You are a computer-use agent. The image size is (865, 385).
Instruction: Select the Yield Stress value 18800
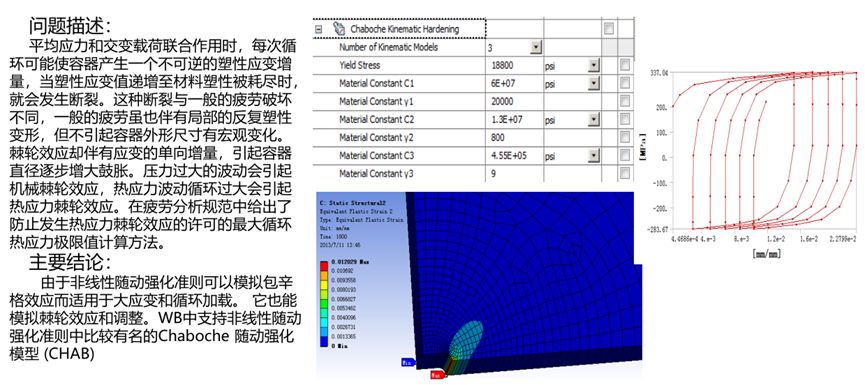click(x=502, y=66)
